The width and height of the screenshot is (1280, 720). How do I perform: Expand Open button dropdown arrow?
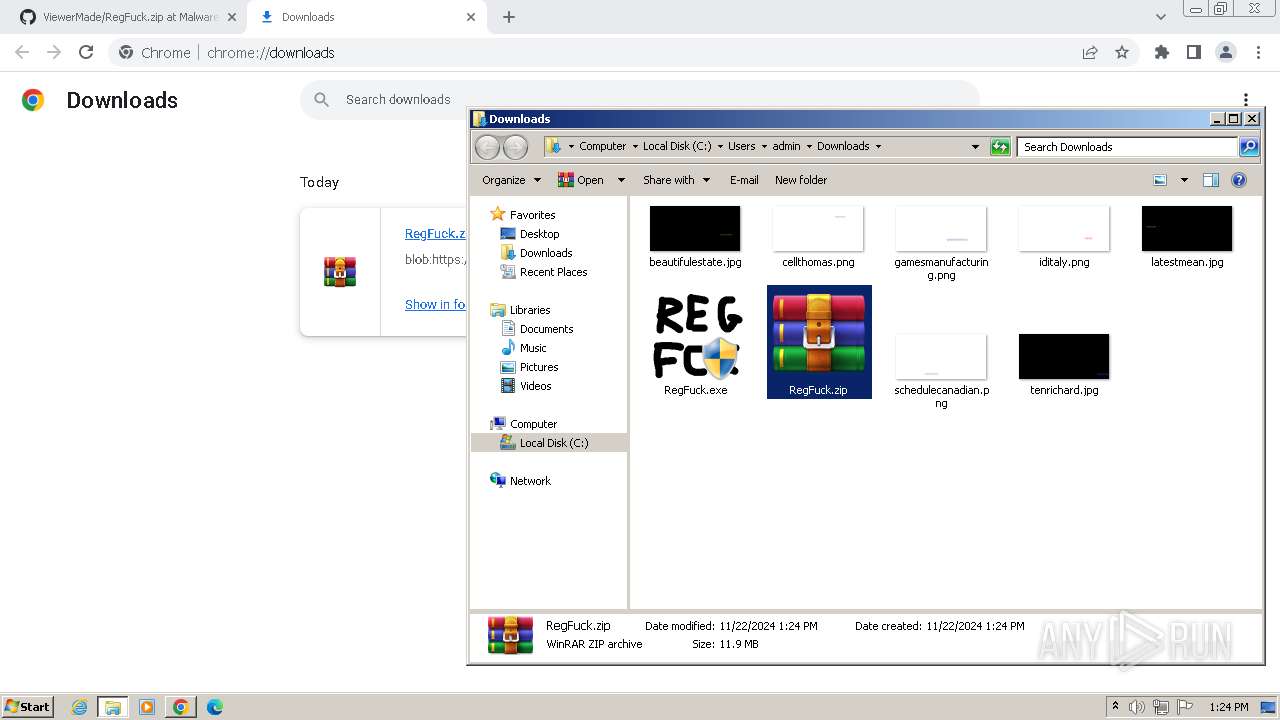point(621,180)
